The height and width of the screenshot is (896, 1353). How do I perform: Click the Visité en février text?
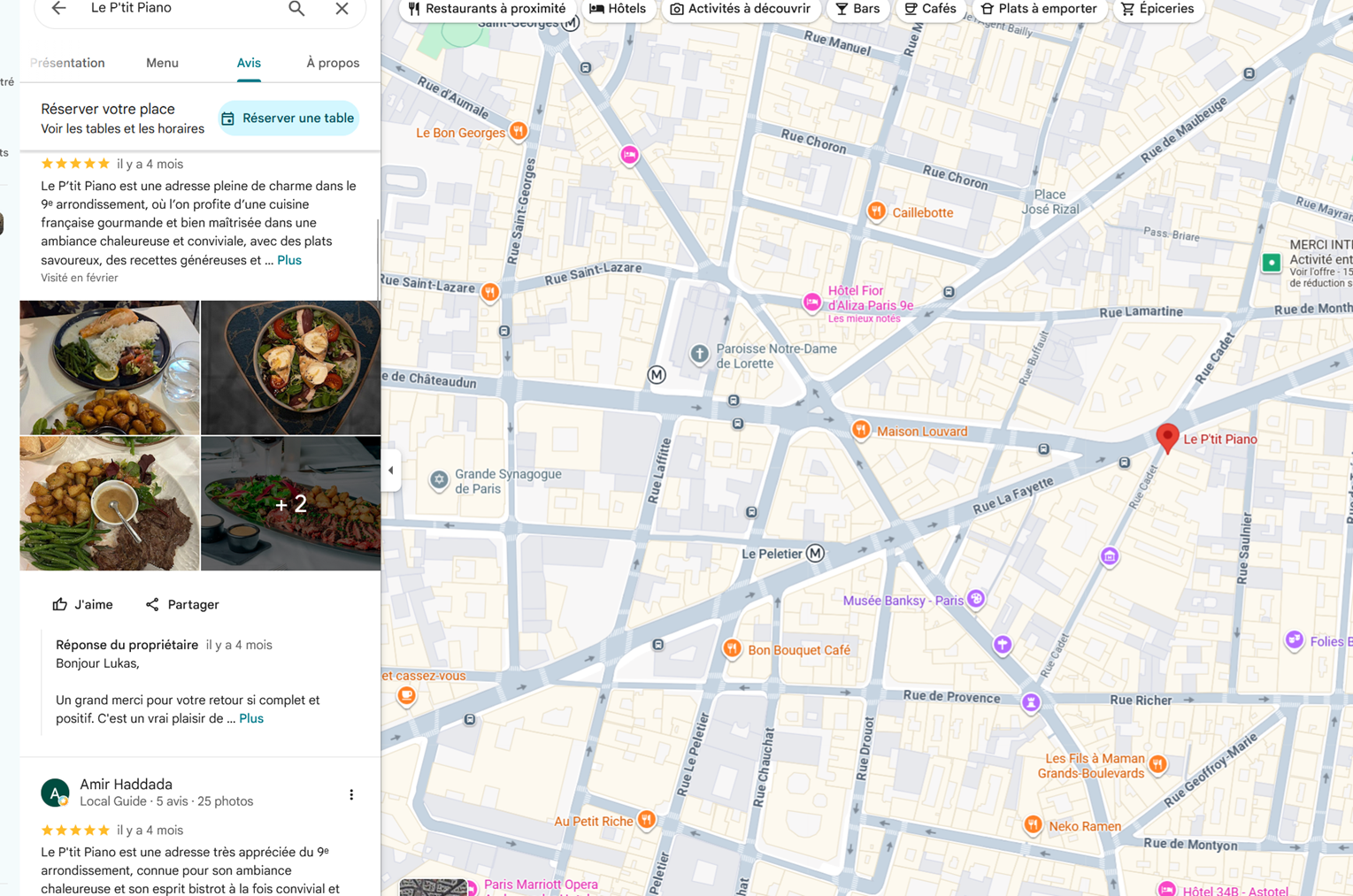tap(80, 278)
